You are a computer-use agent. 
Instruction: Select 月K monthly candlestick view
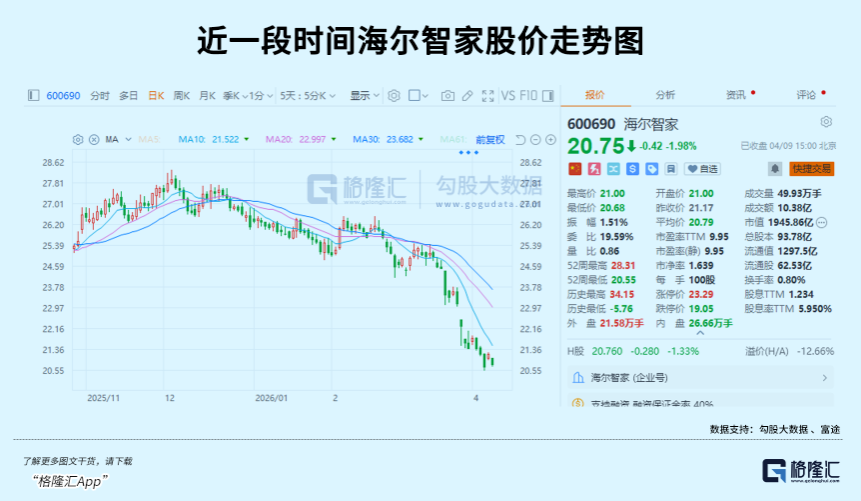tap(207, 96)
